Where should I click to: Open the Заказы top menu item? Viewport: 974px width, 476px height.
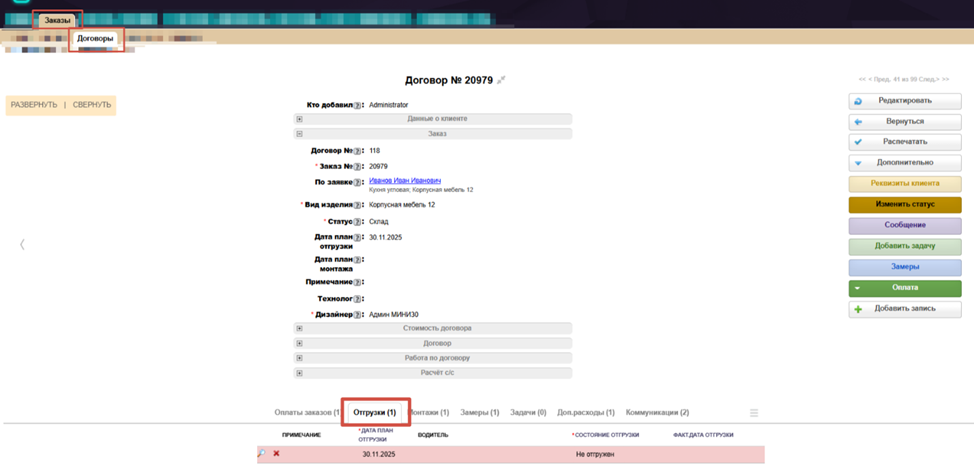coord(57,20)
